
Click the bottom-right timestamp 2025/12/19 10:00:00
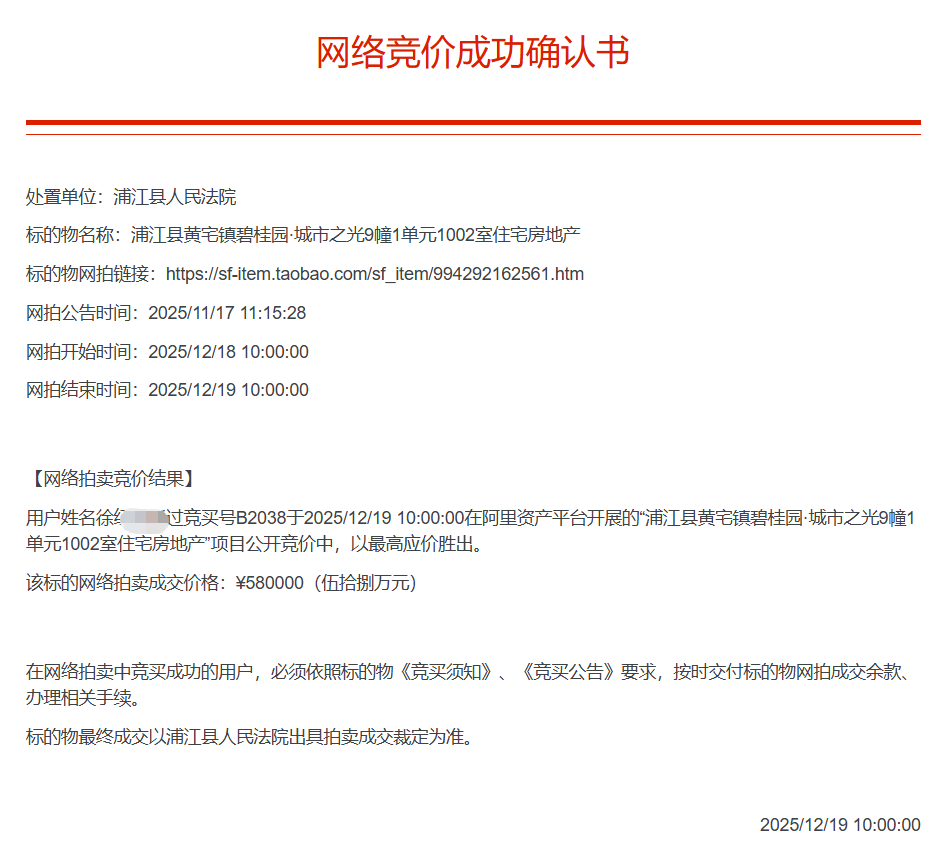click(x=839, y=825)
